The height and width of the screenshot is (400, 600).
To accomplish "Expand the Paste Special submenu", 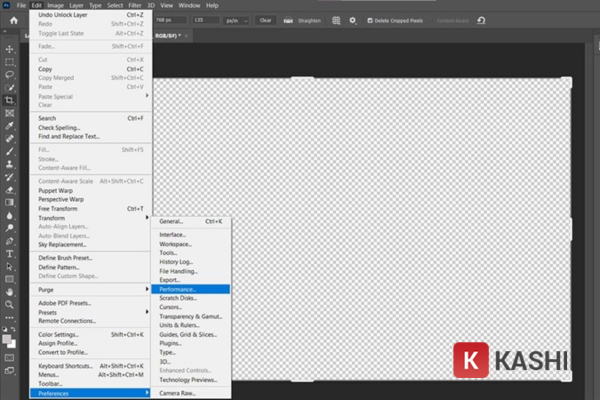I will coord(90,96).
